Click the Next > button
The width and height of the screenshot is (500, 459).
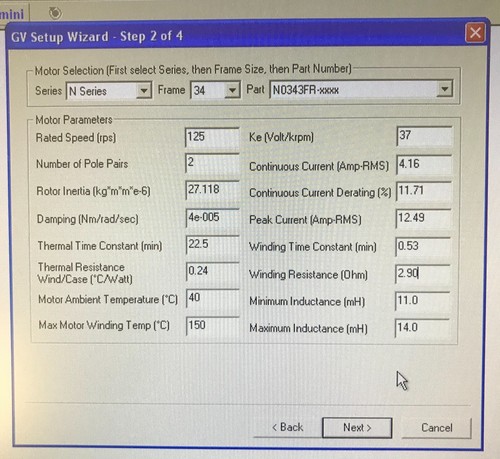[x=357, y=428]
